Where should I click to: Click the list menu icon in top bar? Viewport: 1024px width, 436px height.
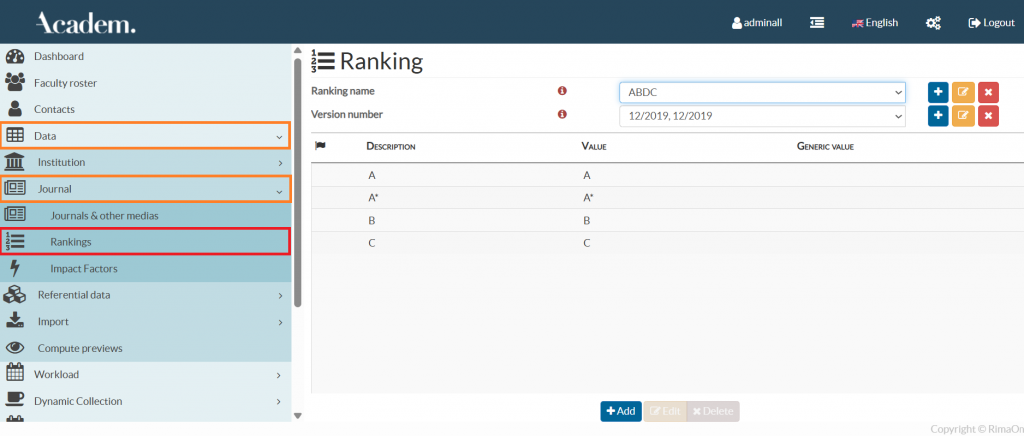[817, 23]
